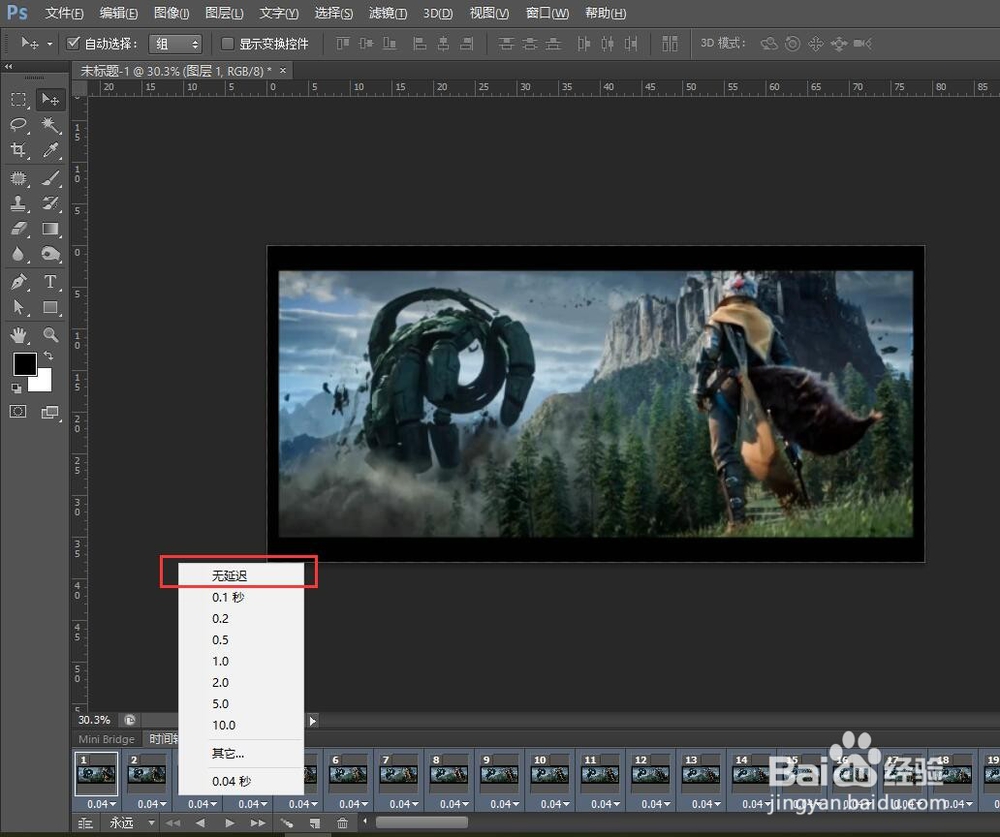Delete frame using the trash icon

coord(342,823)
